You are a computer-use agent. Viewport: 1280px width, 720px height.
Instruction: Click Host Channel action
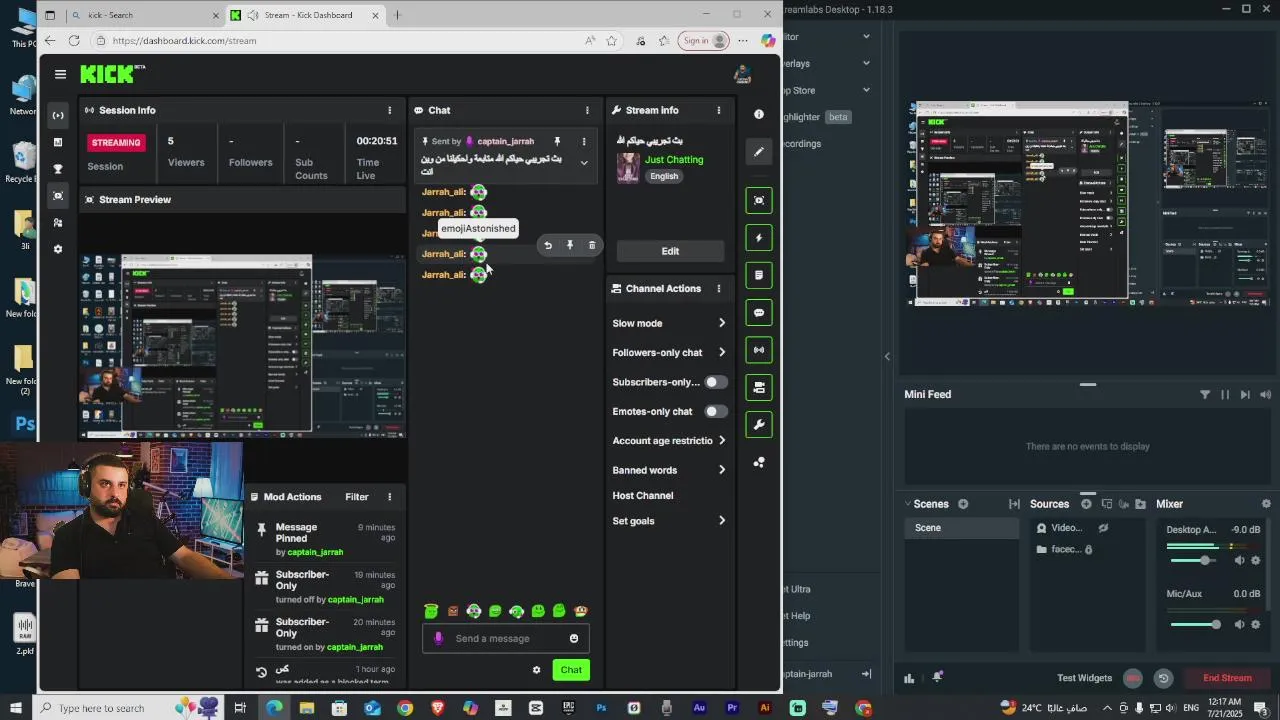click(643, 495)
